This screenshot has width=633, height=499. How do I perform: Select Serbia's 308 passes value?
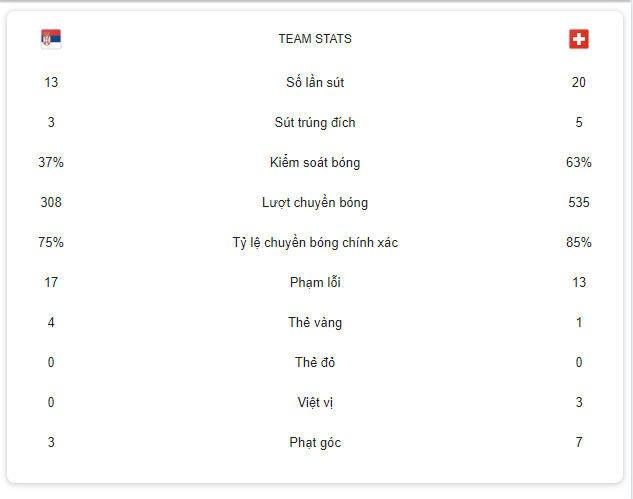[51, 202]
